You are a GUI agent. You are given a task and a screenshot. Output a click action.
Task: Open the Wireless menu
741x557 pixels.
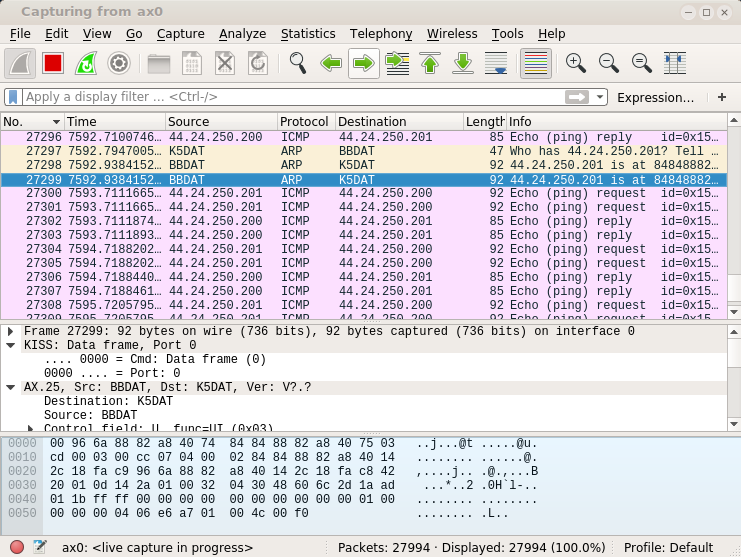(452, 34)
